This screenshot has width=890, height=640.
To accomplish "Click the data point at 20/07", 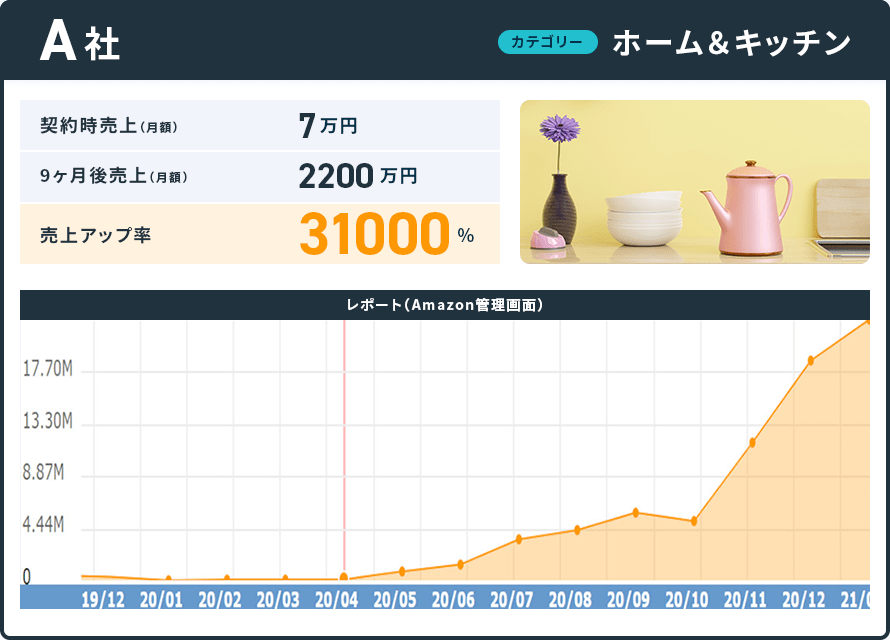I will tap(519, 539).
